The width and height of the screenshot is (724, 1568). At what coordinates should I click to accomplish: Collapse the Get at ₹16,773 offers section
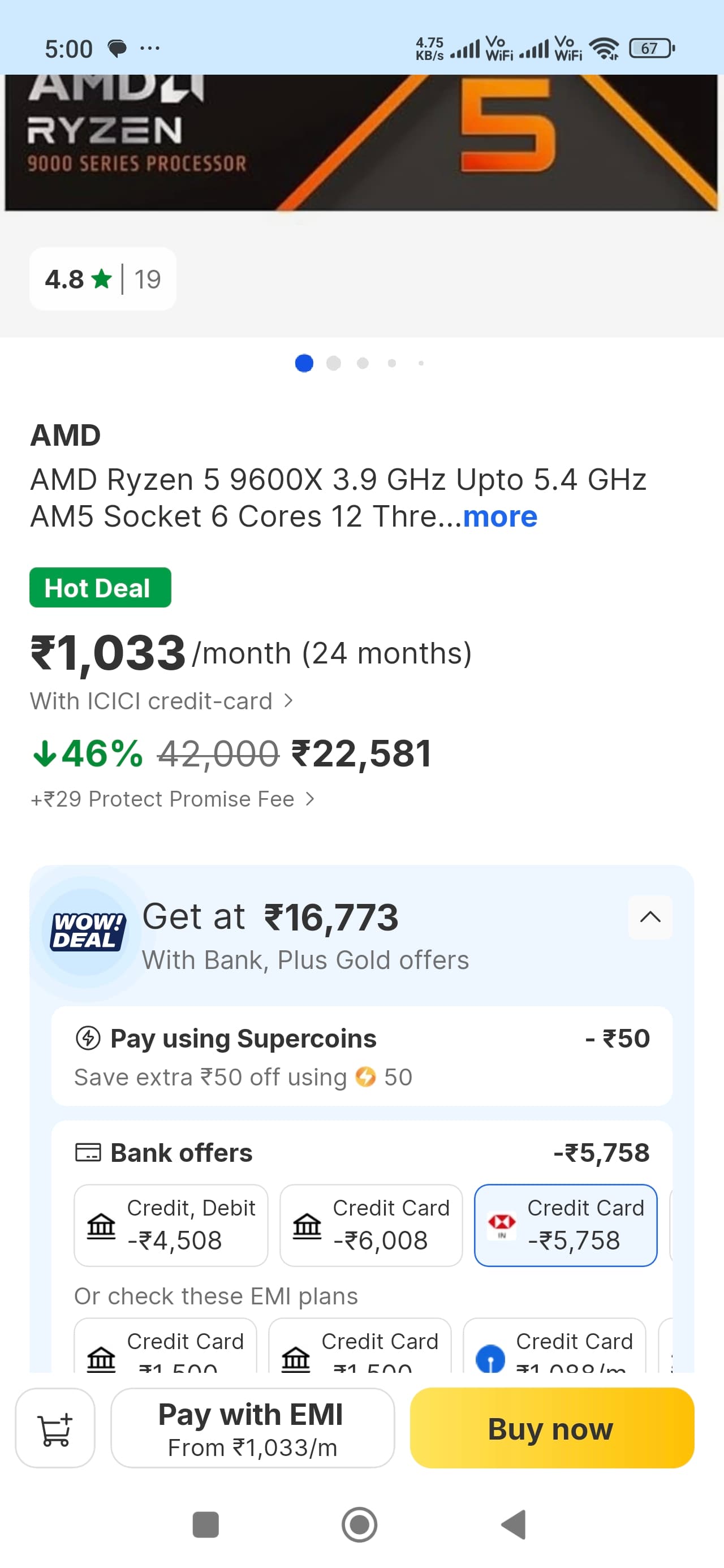(x=650, y=917)
